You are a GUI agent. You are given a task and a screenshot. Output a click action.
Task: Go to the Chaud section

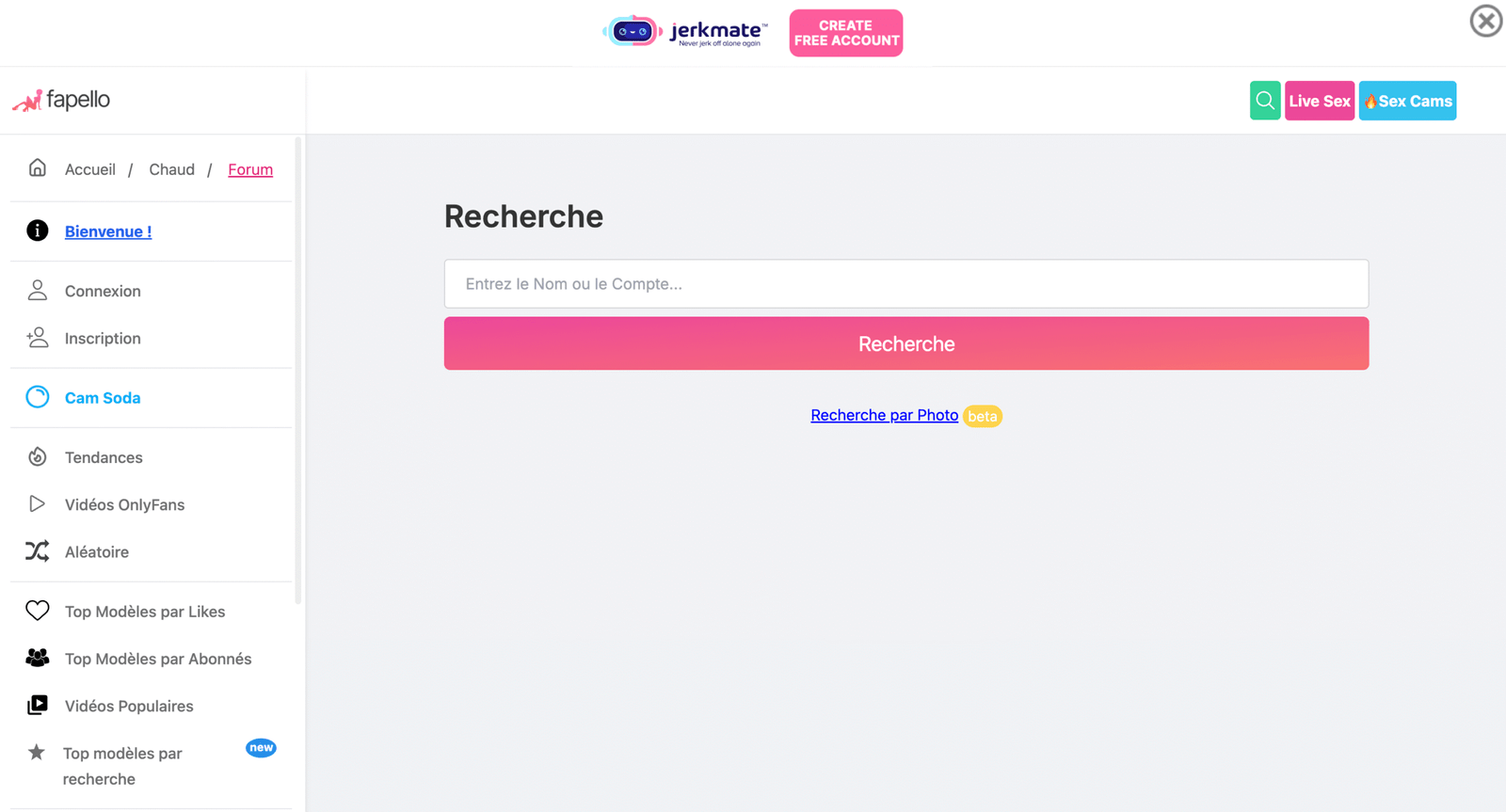(171, 169)
